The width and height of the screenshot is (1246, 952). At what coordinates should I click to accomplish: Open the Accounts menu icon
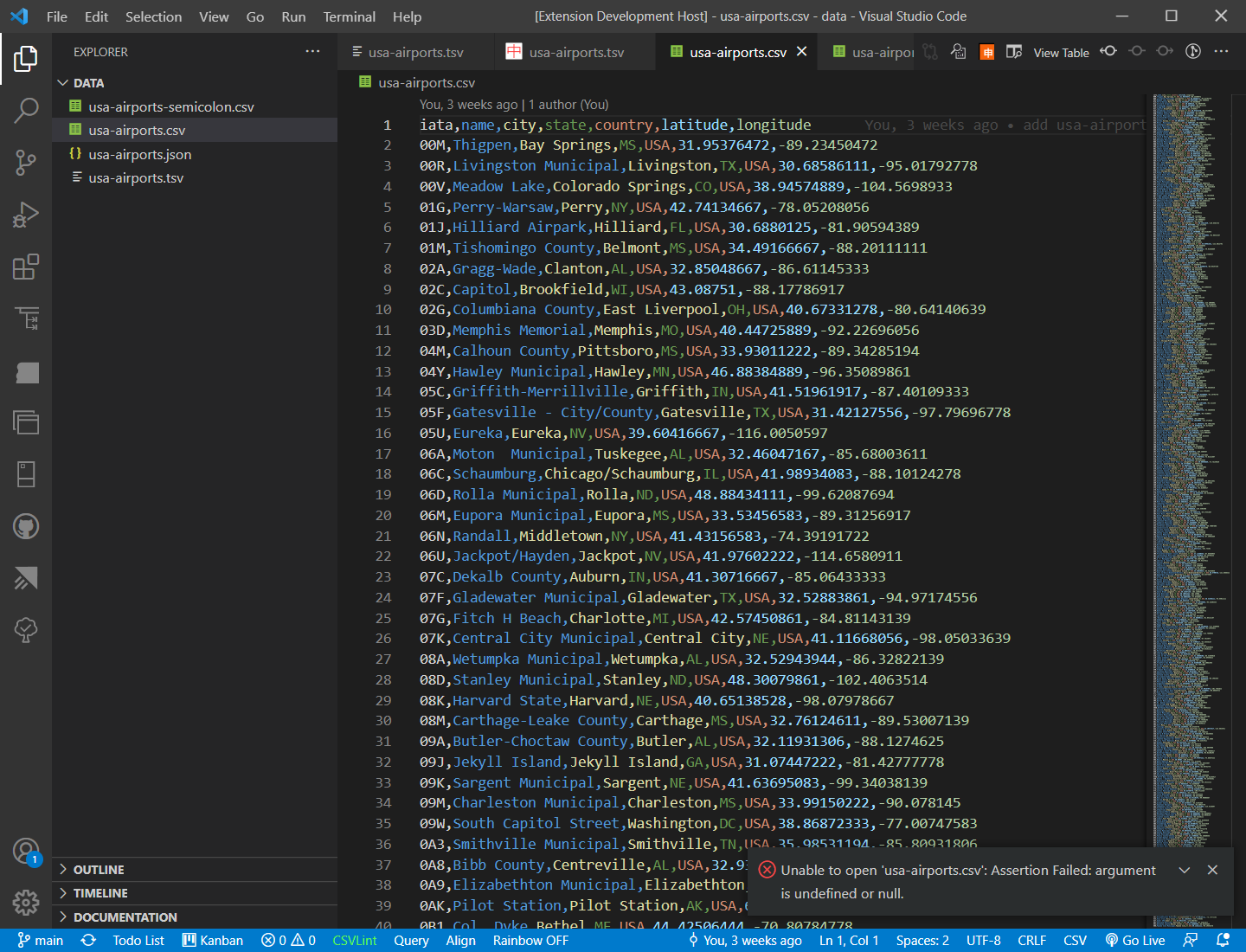coord(26,852)
